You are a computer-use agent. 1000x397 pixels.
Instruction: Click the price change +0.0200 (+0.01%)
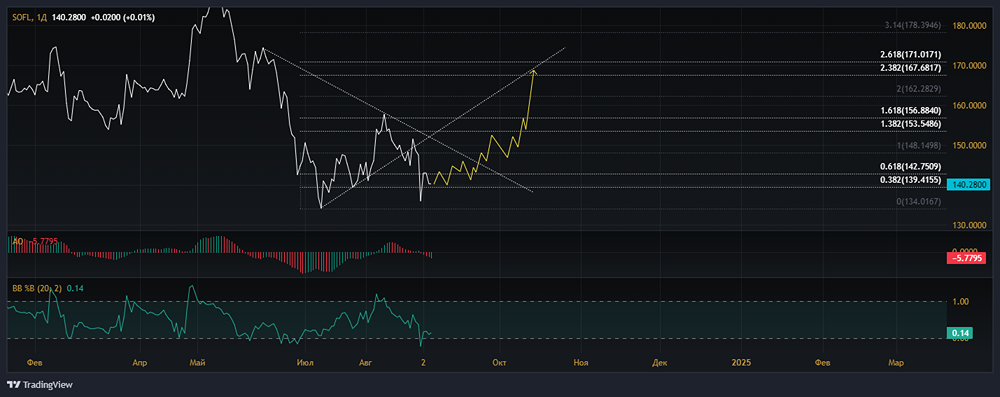[x=121, y=17]
